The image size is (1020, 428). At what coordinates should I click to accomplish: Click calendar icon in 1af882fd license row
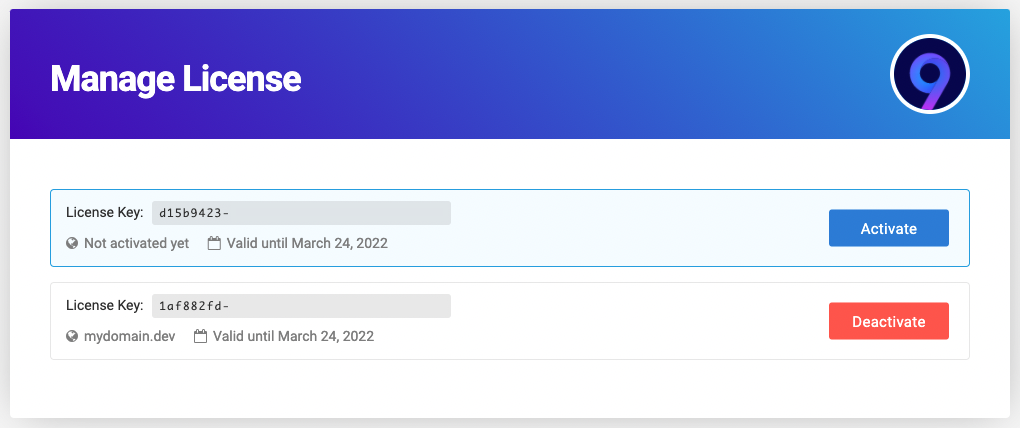(x=200, y=336)
